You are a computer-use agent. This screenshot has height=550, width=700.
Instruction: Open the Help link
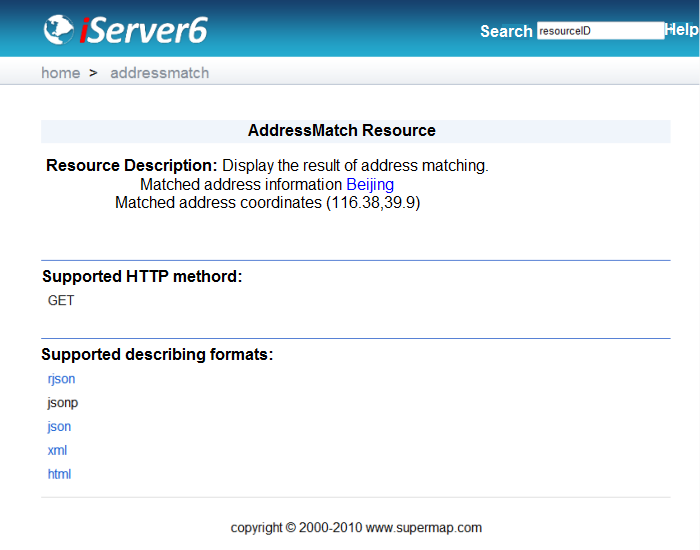pyautogui.click(x=682, y=30)
